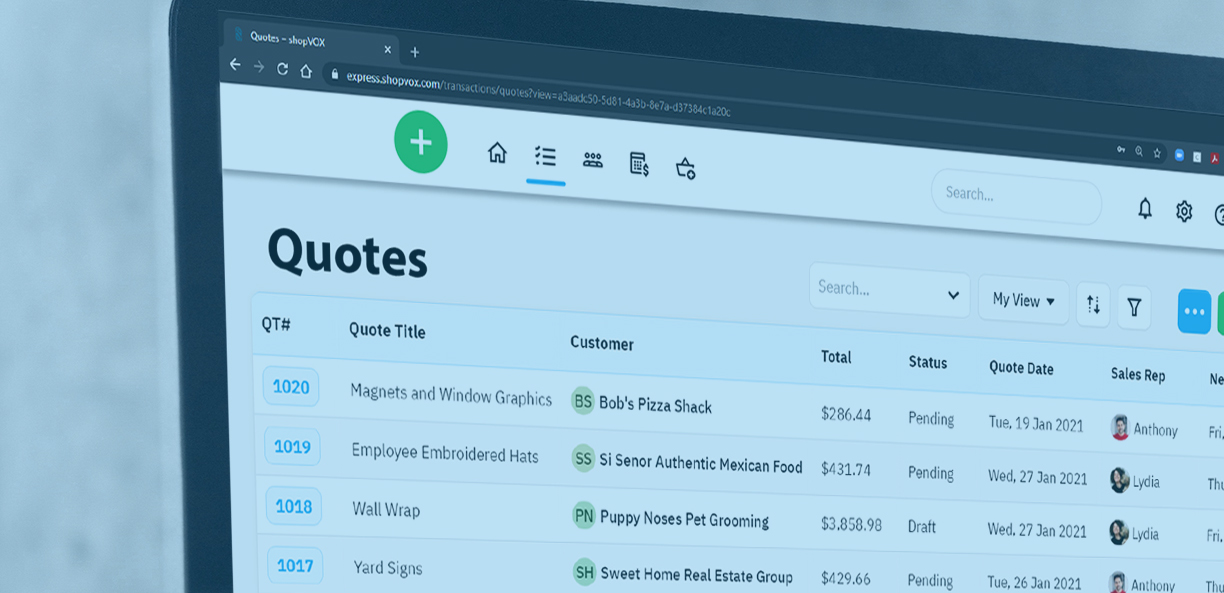Screen dimensions: 1224x593
Task: Select the checklist transactions nav icon
Action: (545, 156)
